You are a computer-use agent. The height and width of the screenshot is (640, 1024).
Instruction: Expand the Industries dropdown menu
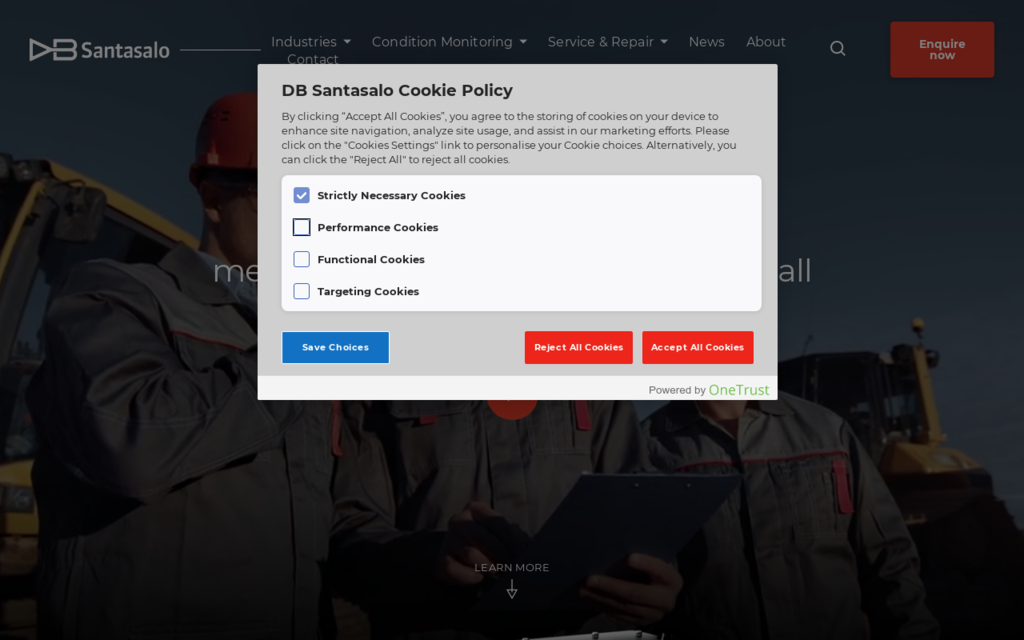pos(310,42)
